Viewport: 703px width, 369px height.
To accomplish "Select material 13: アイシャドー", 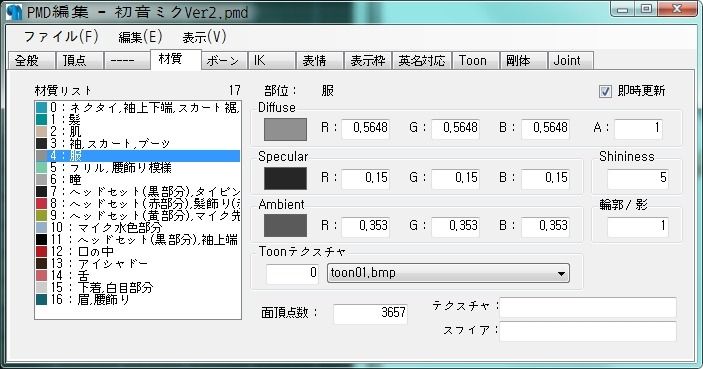I will (138, 263).
